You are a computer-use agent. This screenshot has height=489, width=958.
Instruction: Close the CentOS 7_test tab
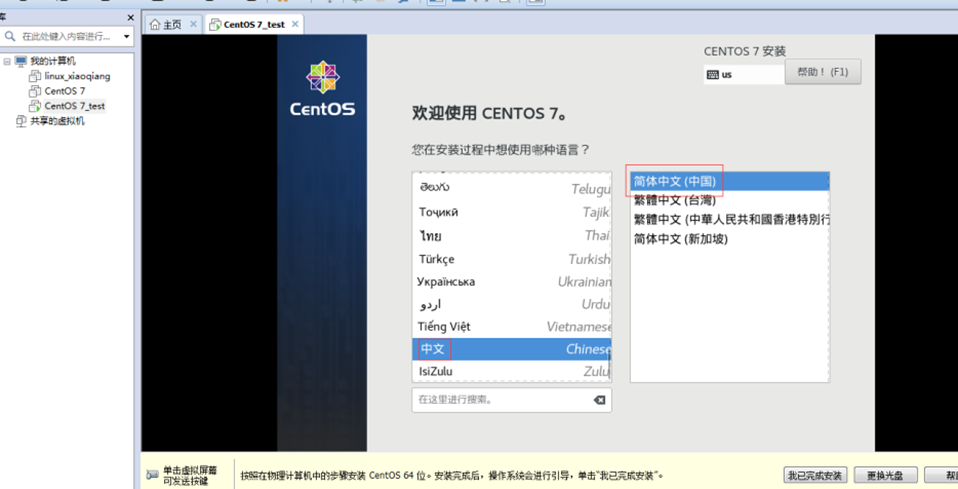pyautogui.click(x=295, y=24)
